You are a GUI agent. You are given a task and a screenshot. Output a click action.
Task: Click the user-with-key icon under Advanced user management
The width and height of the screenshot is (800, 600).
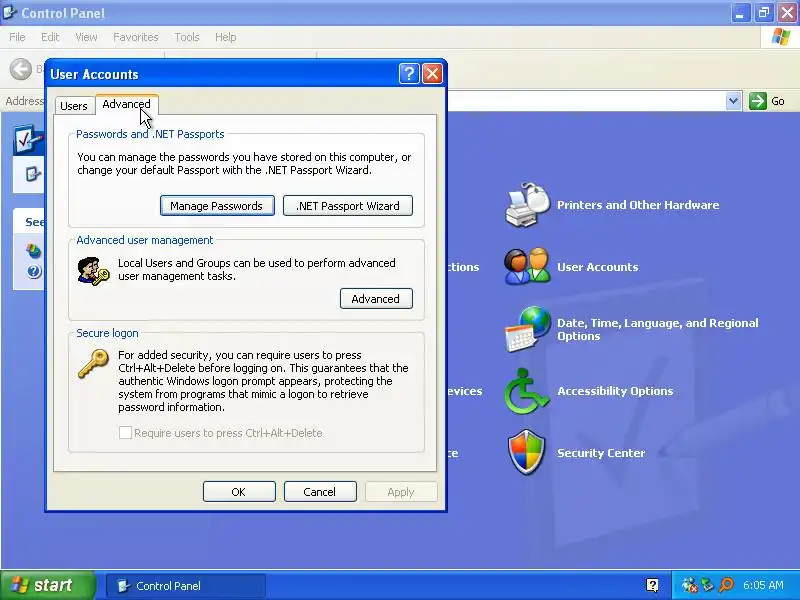coord(93,270)
